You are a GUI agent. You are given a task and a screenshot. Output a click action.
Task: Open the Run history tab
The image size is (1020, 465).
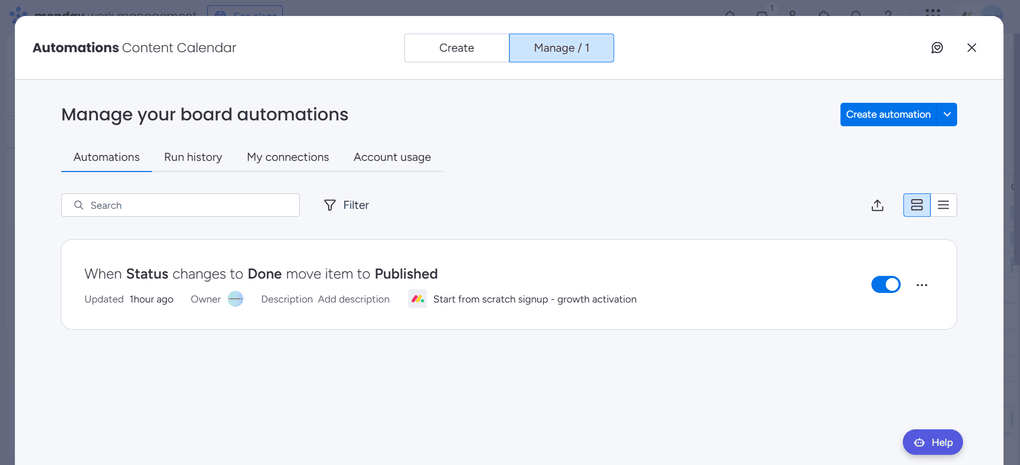[193, 157]
